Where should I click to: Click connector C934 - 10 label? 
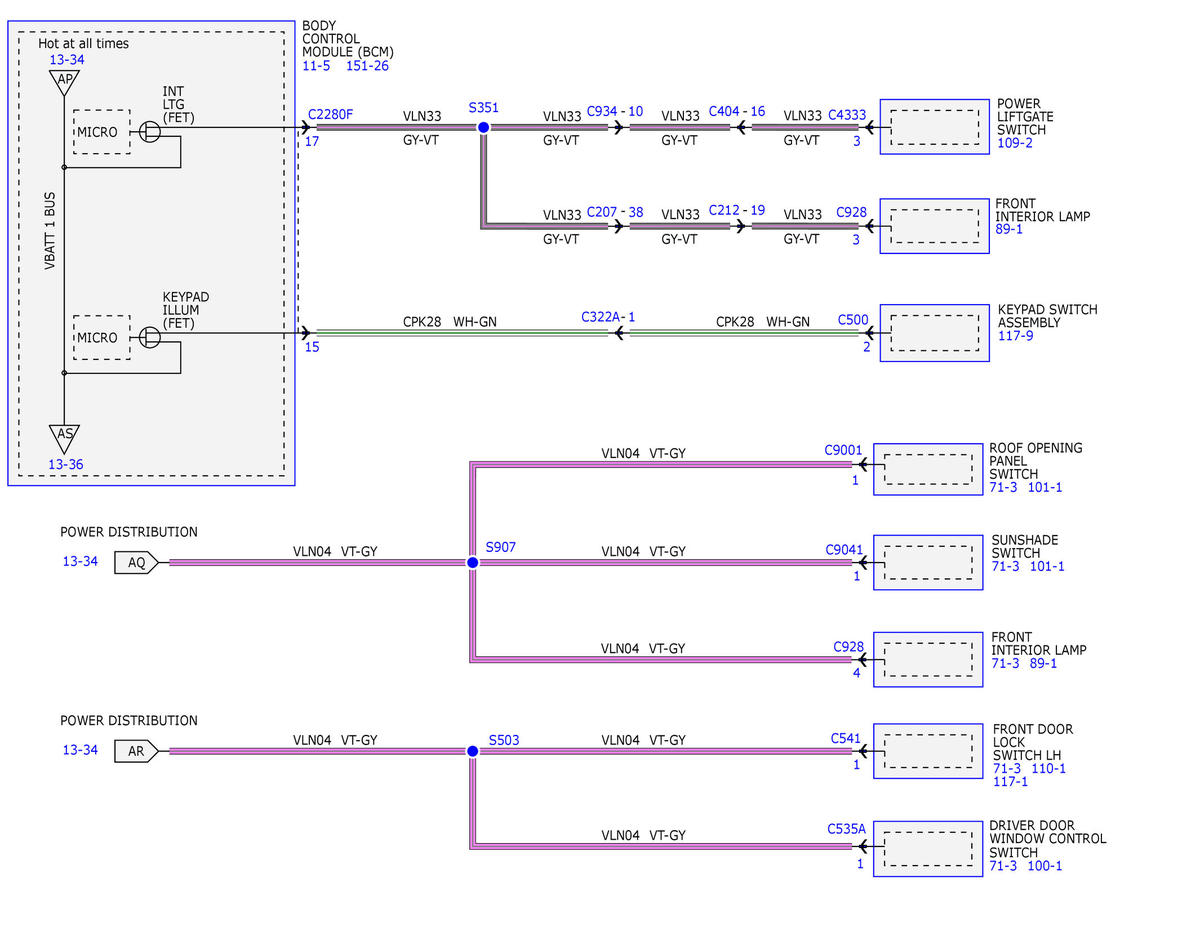tap(615, 111)
